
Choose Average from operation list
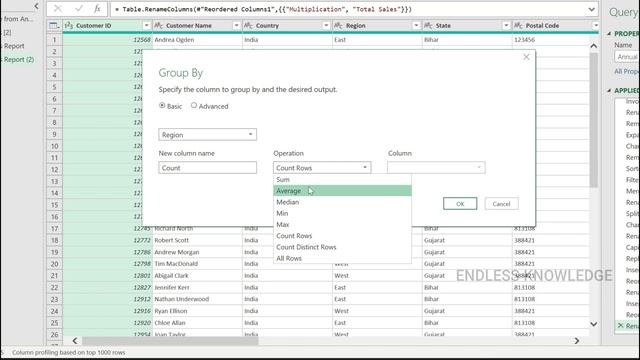pos(342,191)
